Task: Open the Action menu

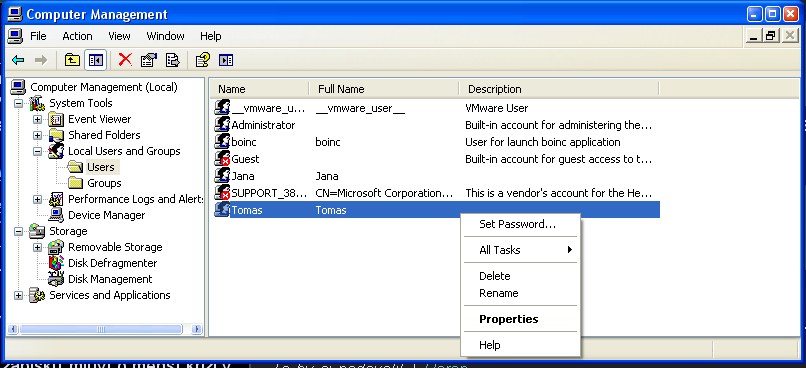Action: point(77,36)
